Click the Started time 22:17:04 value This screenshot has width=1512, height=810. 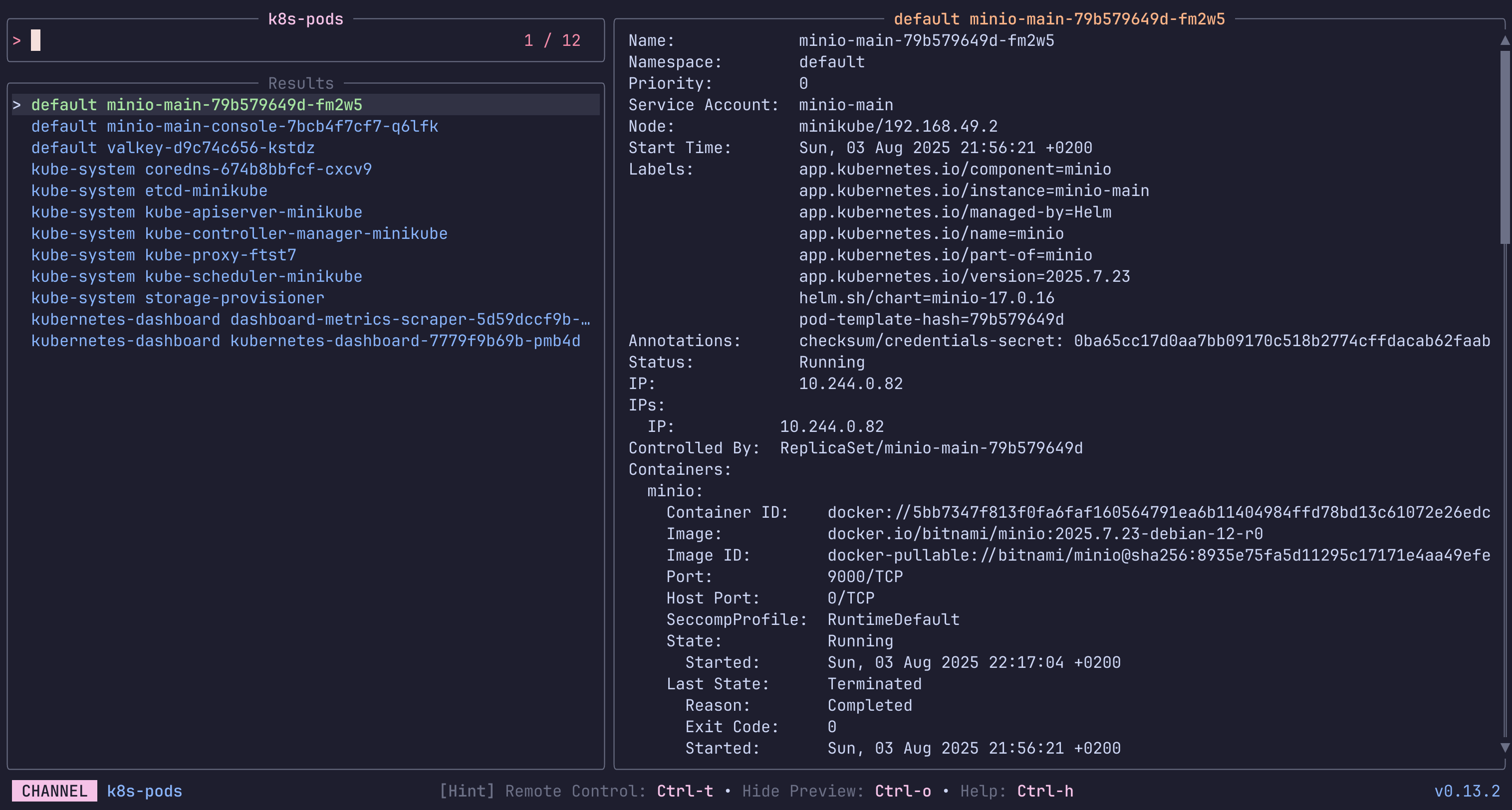coord(975,663)
